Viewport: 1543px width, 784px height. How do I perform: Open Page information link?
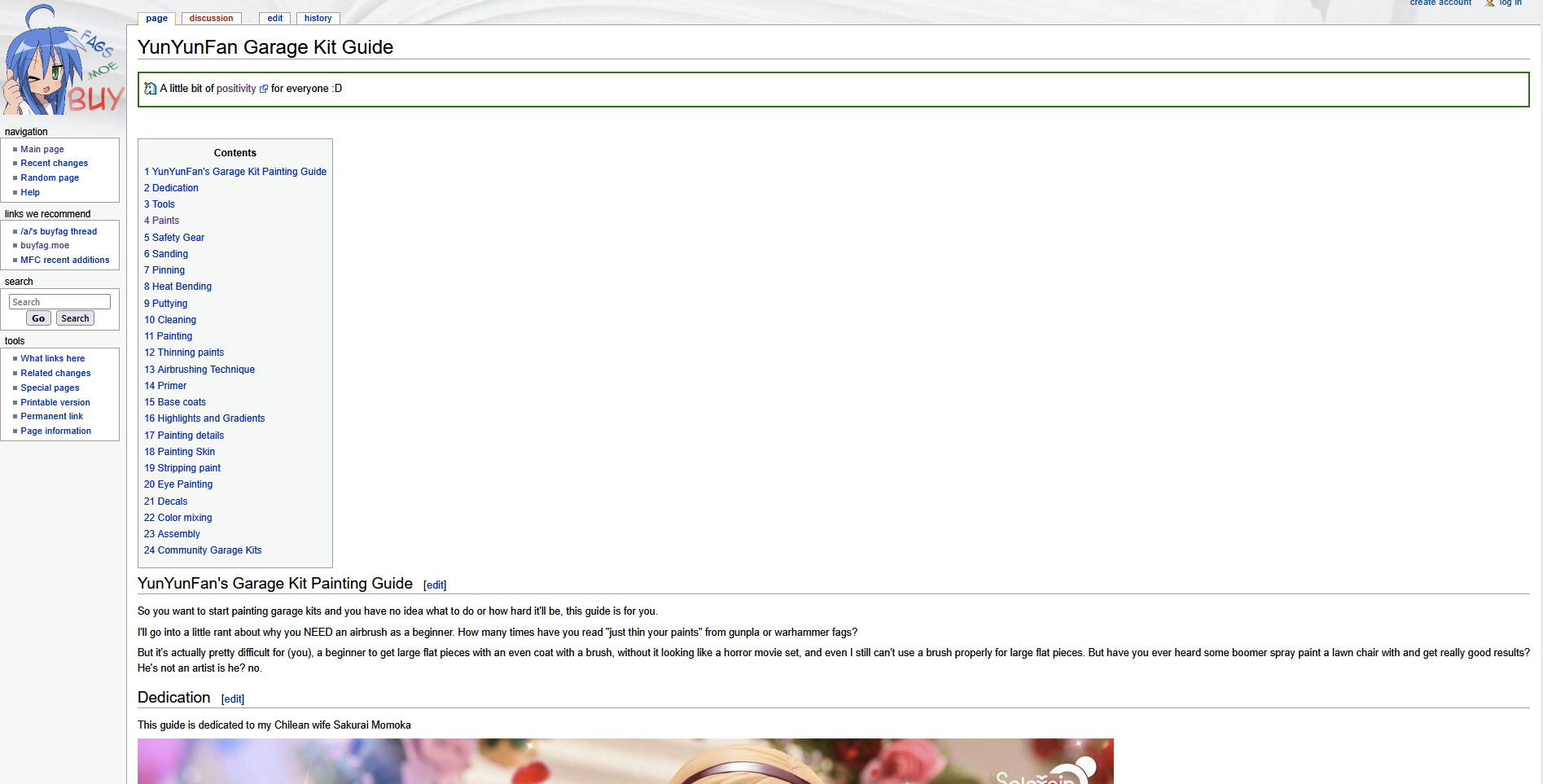click(x=56, y=431)
